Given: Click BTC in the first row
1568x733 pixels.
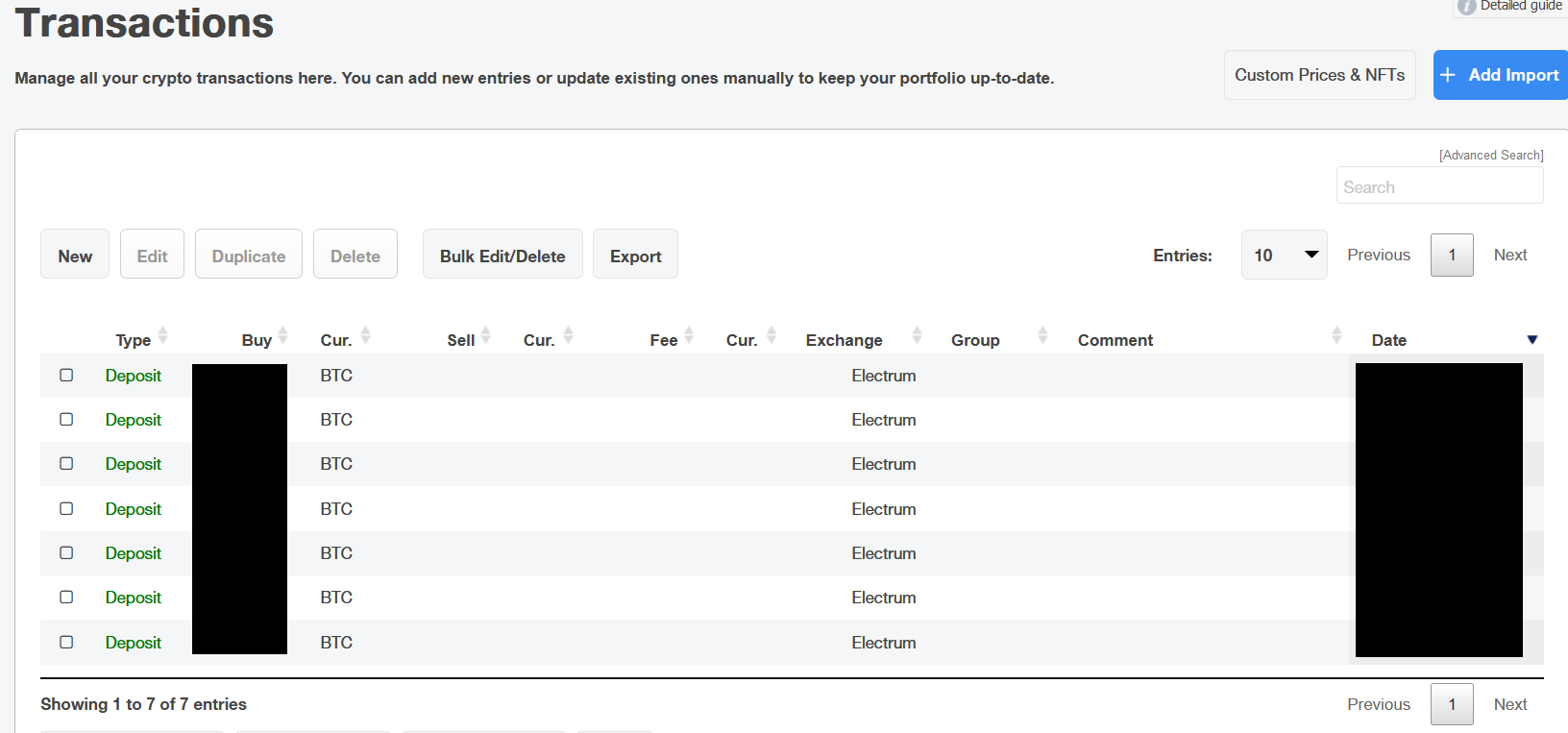Looking at the screenshot, I should 336,376.
